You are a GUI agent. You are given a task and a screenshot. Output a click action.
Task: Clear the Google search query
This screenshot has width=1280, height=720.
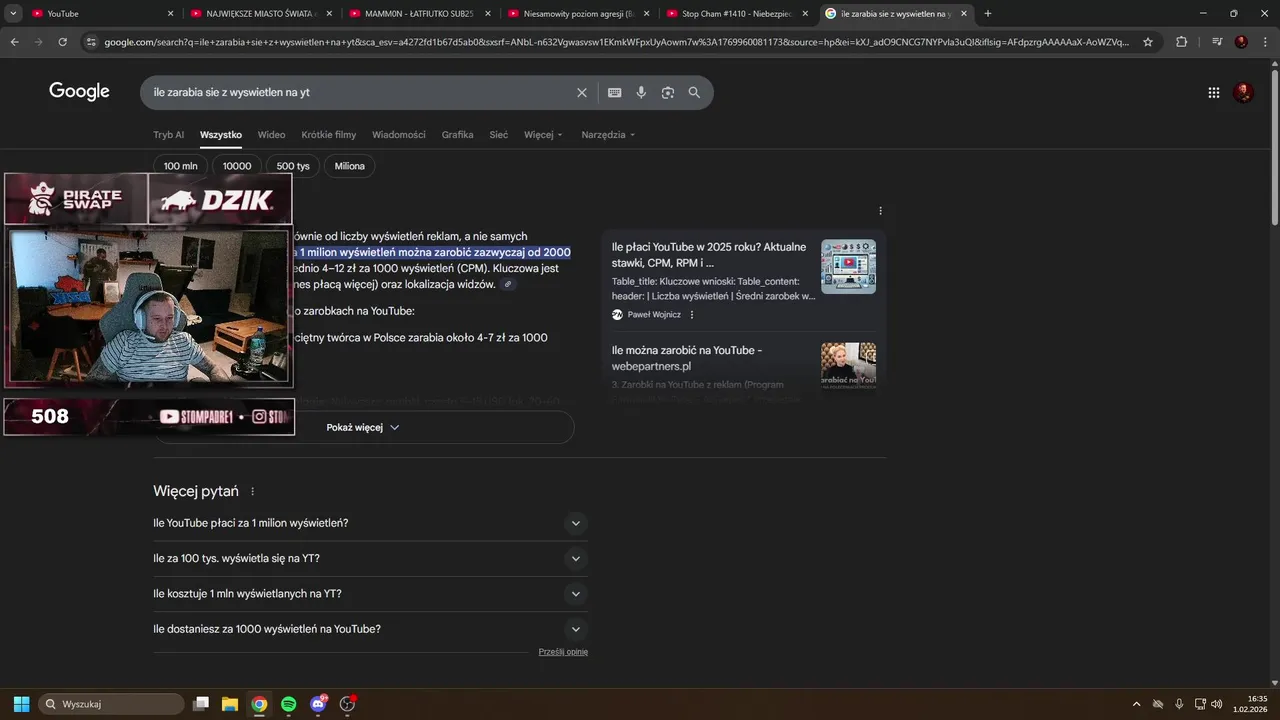pos(582,92)
